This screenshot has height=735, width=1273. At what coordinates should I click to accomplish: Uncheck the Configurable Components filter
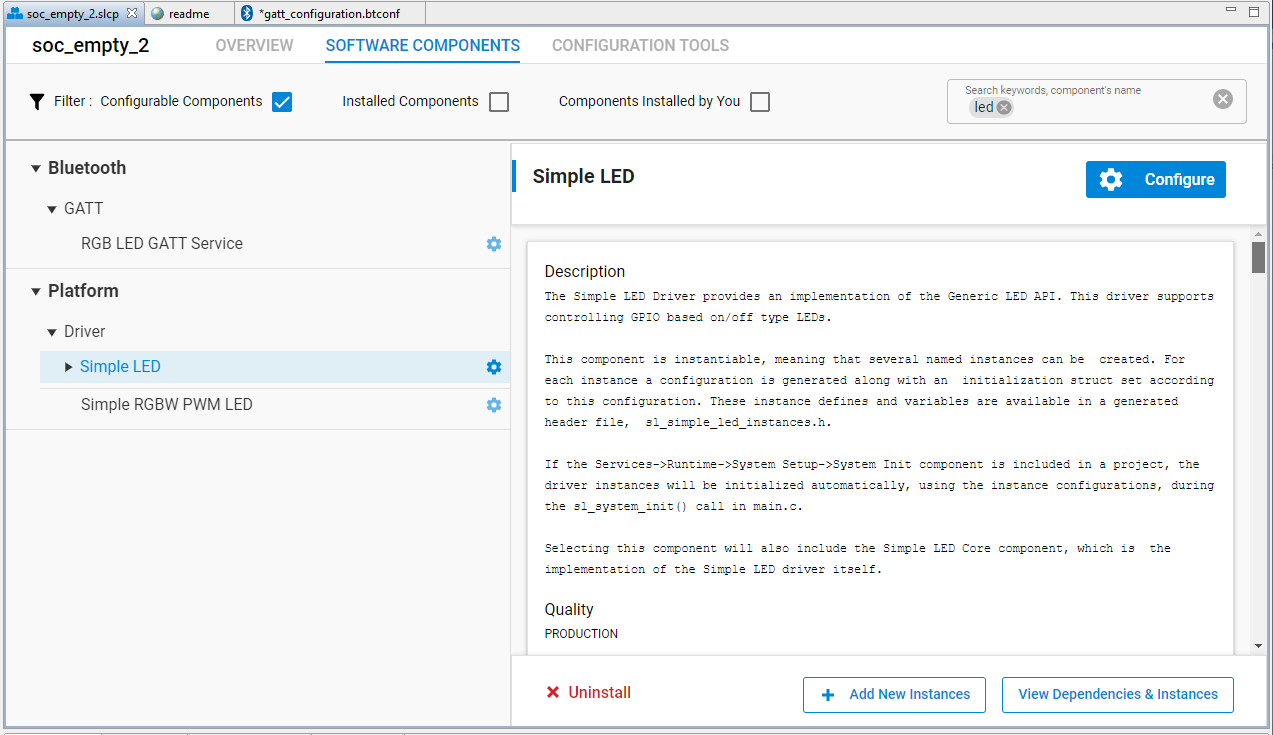281,101
